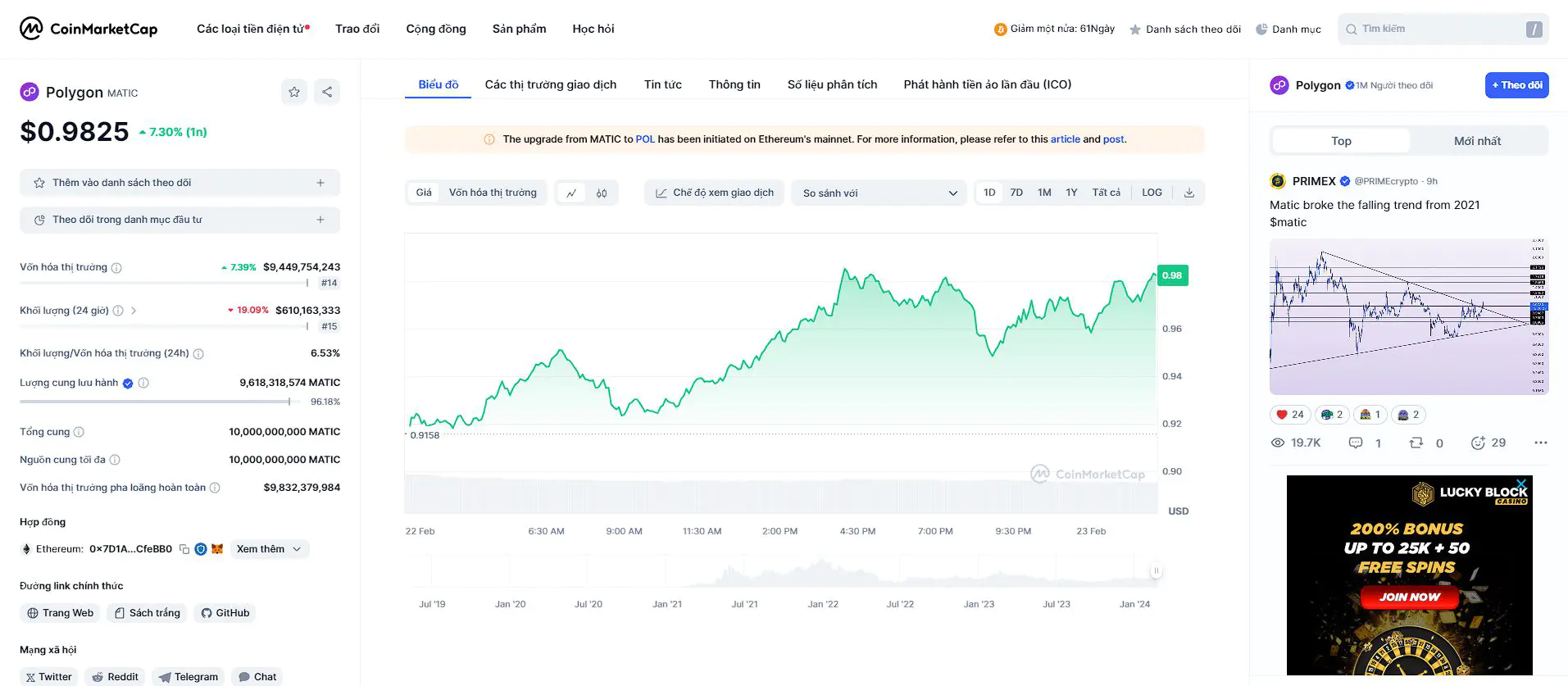The width and height of the screenshot is (1568, 686).
Task: Open more options on PRIMEX post
Action: (x=1541, y=443)
